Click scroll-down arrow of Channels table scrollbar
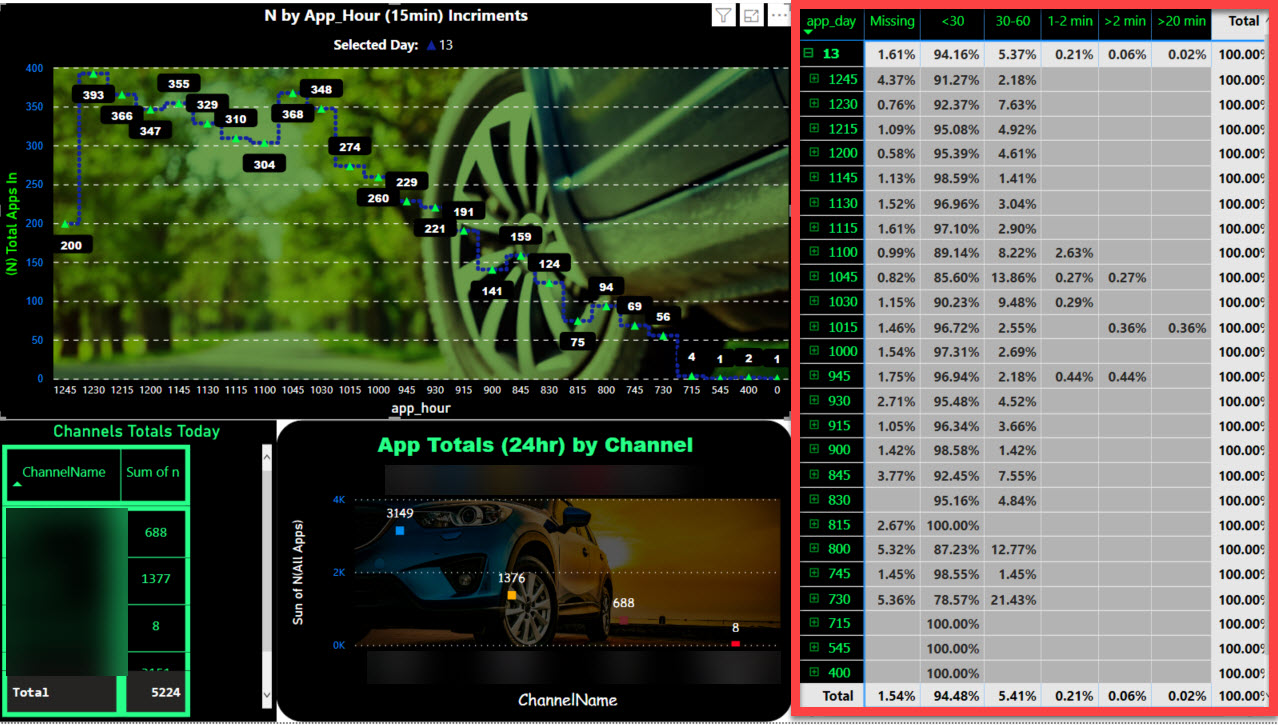 266,695
